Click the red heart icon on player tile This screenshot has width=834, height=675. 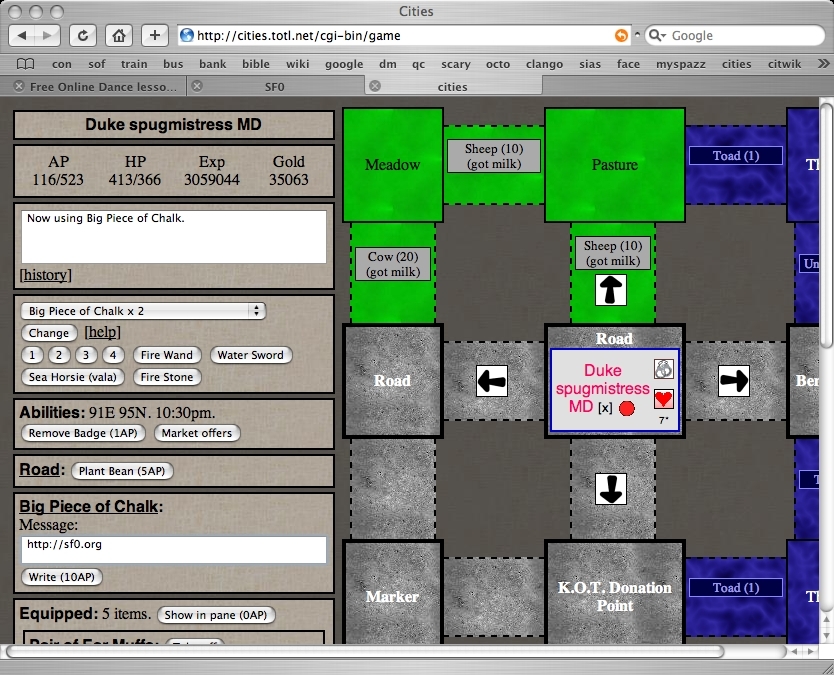[x=664, y=399]
